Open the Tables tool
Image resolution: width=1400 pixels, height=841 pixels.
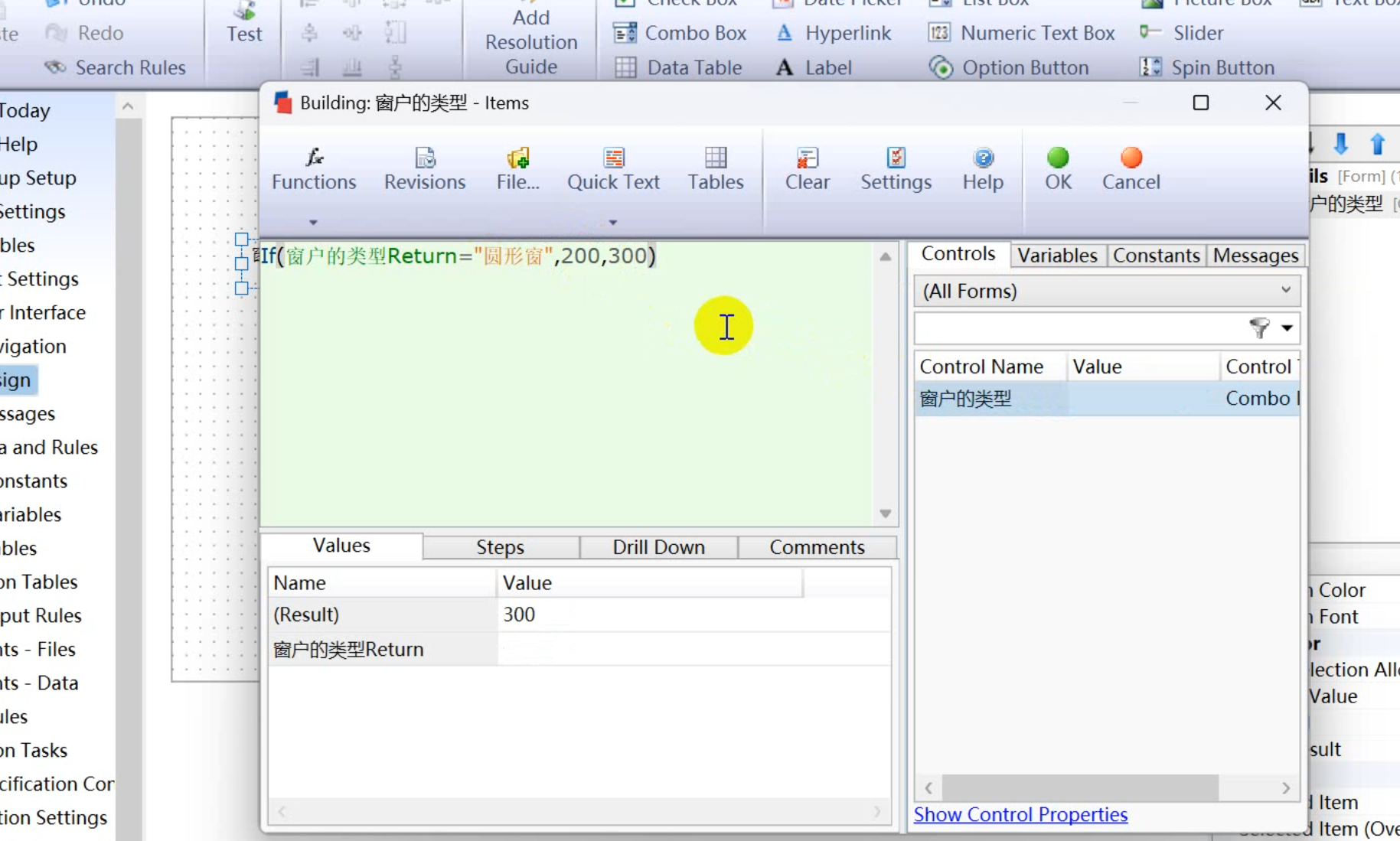click(715, 168)
